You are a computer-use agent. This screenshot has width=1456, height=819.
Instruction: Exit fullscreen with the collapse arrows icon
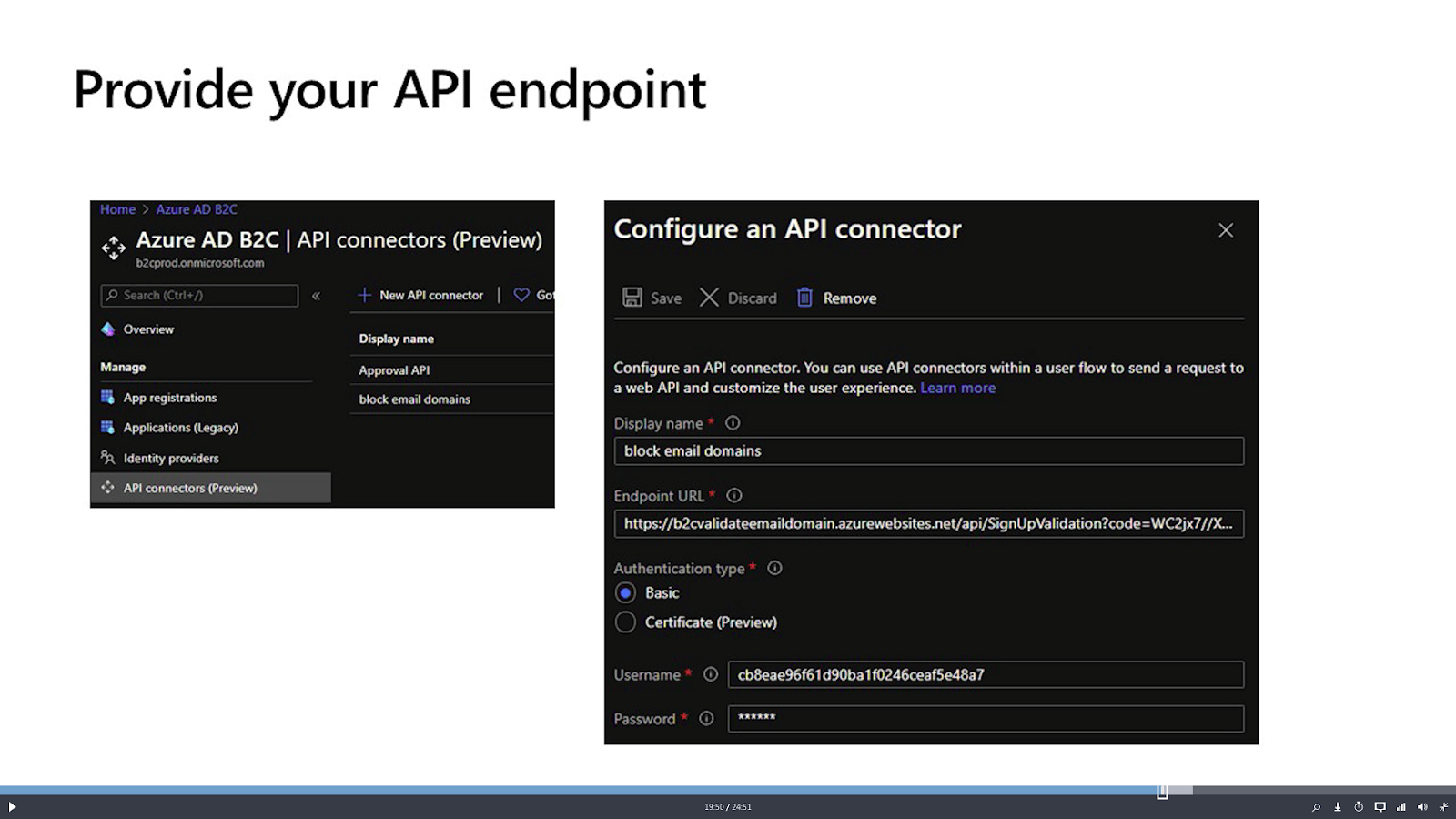click(x=1443, y=806)
